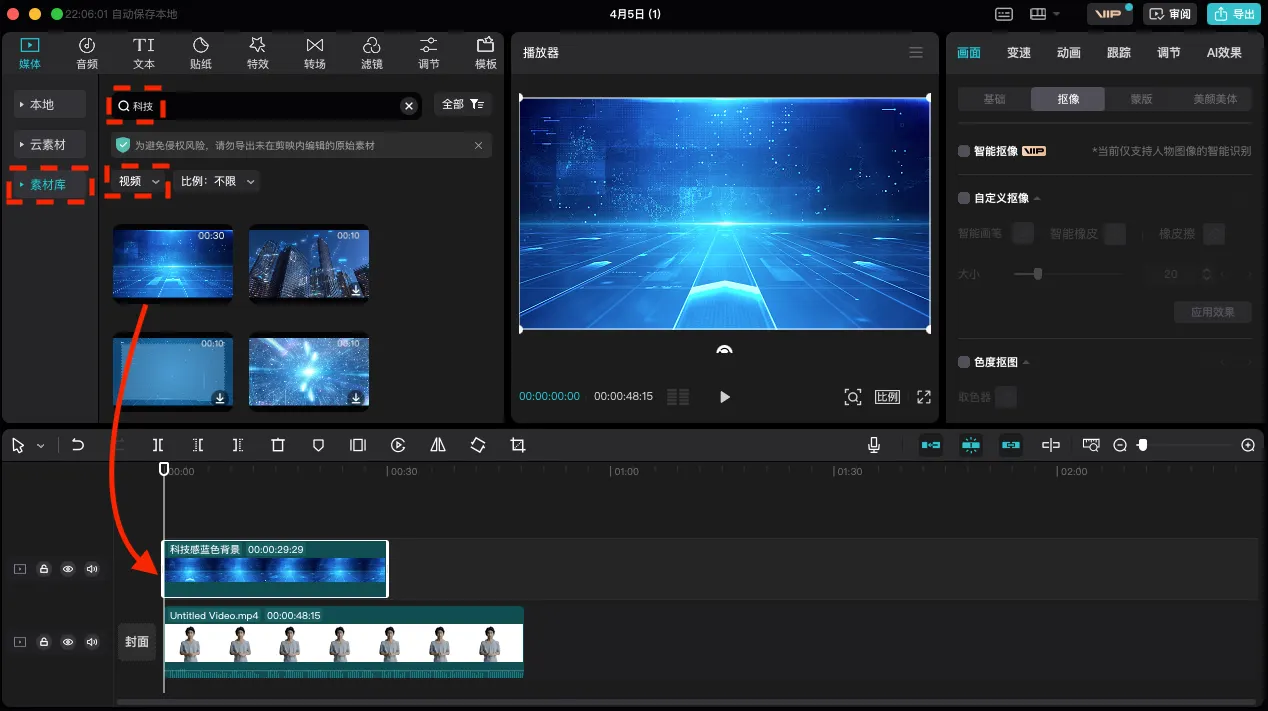Select the crop tool icon

[x=517, y=445]
